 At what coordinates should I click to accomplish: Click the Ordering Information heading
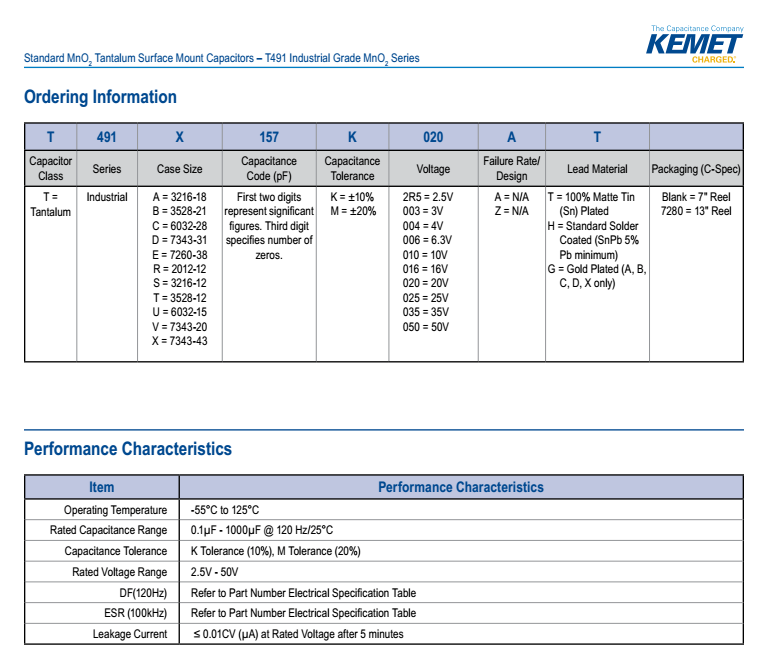pyautogui.click(x=100, y=97)
